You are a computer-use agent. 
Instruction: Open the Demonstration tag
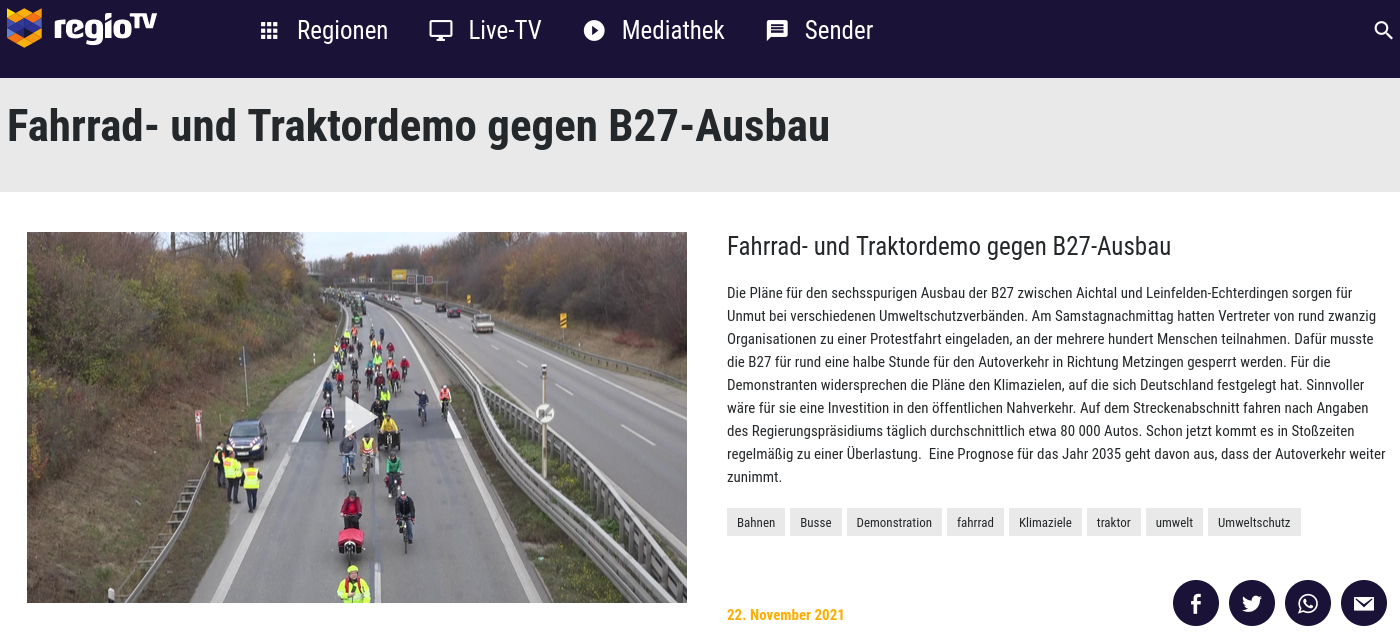tap(894, 522)
